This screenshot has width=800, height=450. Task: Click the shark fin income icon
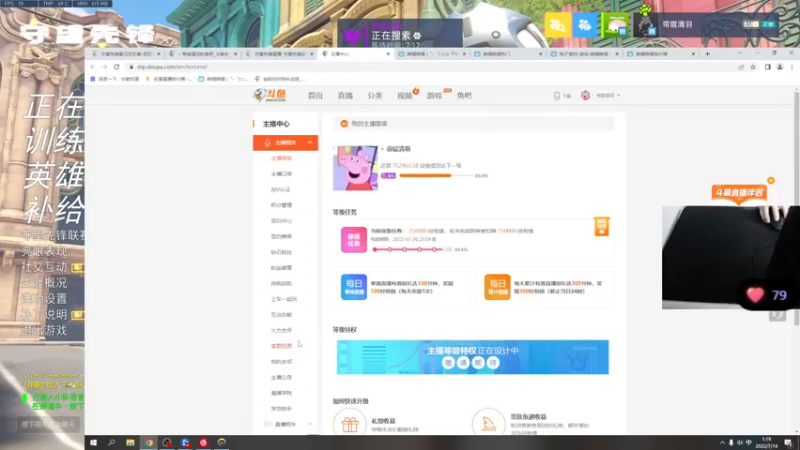click(x=489, y=423)
